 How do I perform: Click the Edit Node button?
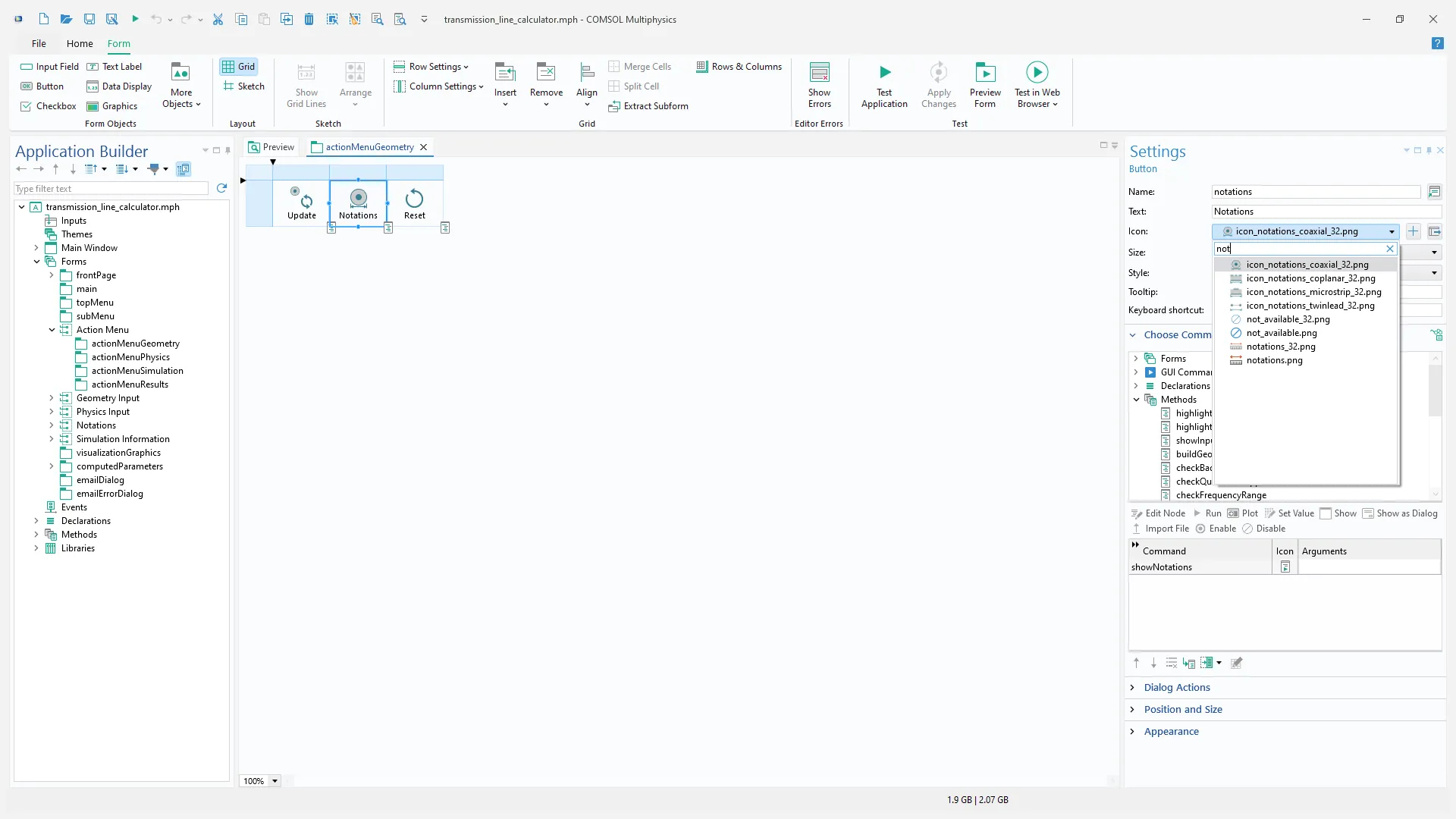click(1158, 513)
